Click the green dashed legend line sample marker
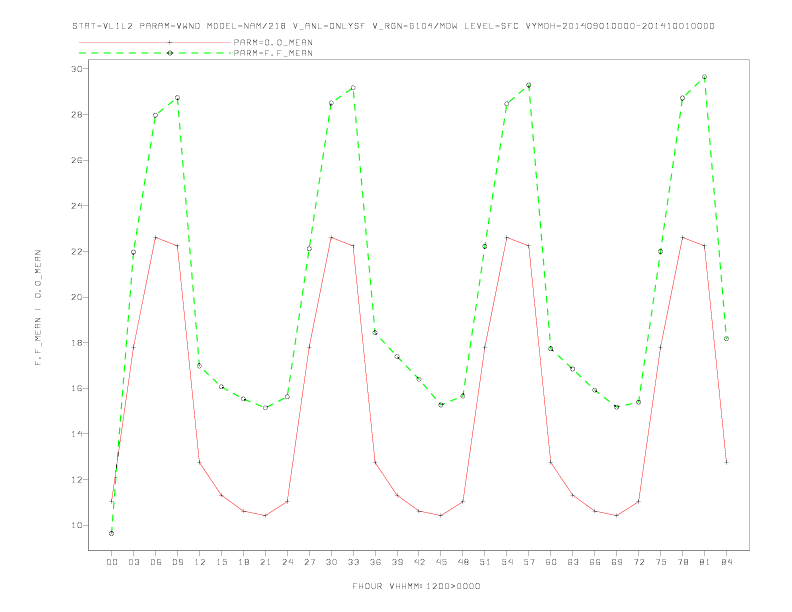The width and height of the screenshot is (792, 612). (170, 53)
